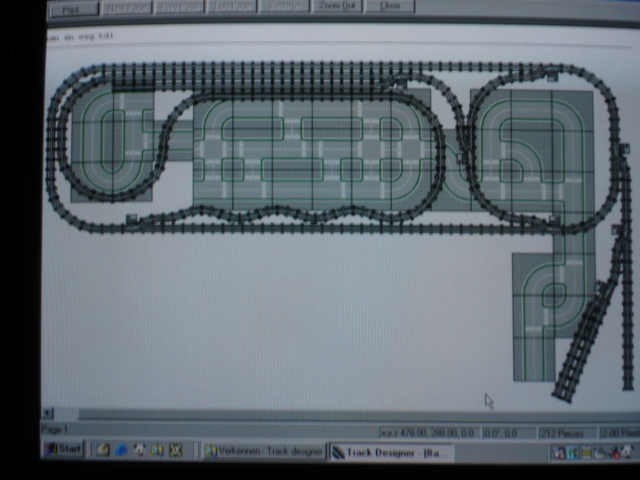Image resolution: width=640 pixels, height=480 pixels.
Task: Go to Prev Page in preview
Action: 180,7
